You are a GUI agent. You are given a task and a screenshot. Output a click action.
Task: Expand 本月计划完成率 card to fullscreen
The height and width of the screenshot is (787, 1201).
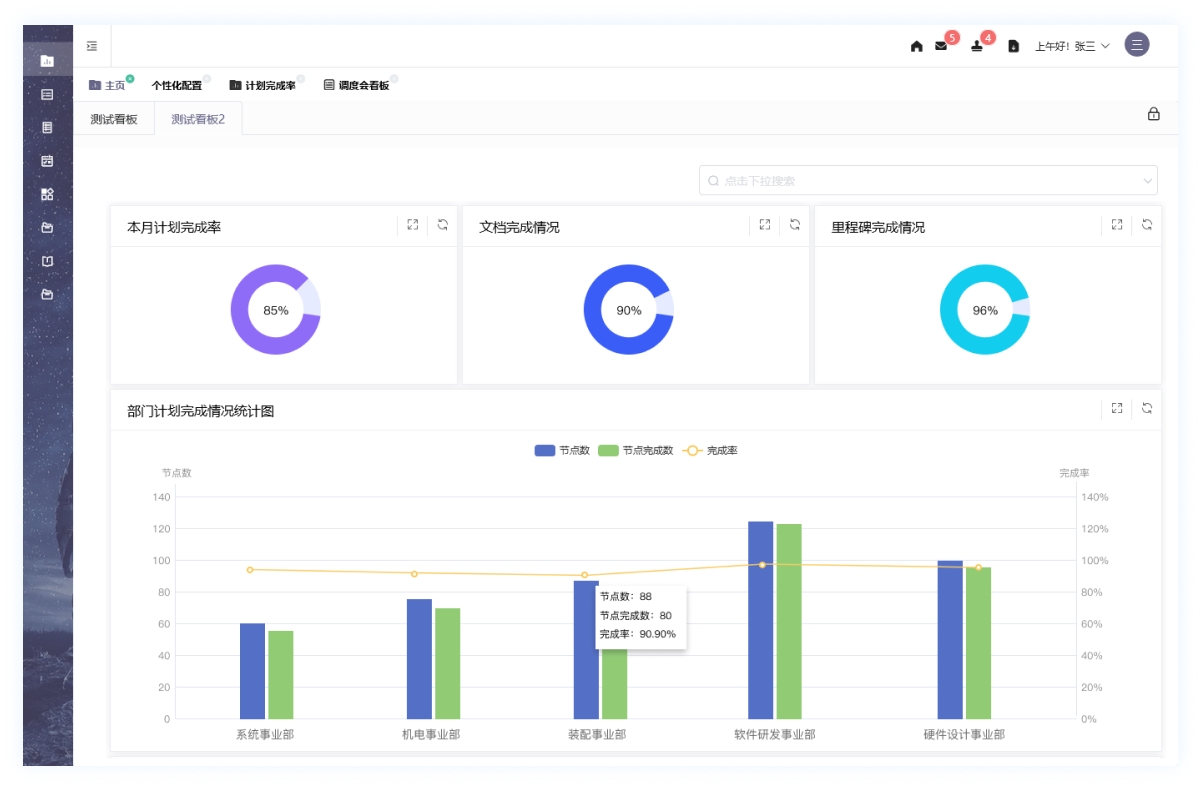pyautogui.click(x=412, y=225)
